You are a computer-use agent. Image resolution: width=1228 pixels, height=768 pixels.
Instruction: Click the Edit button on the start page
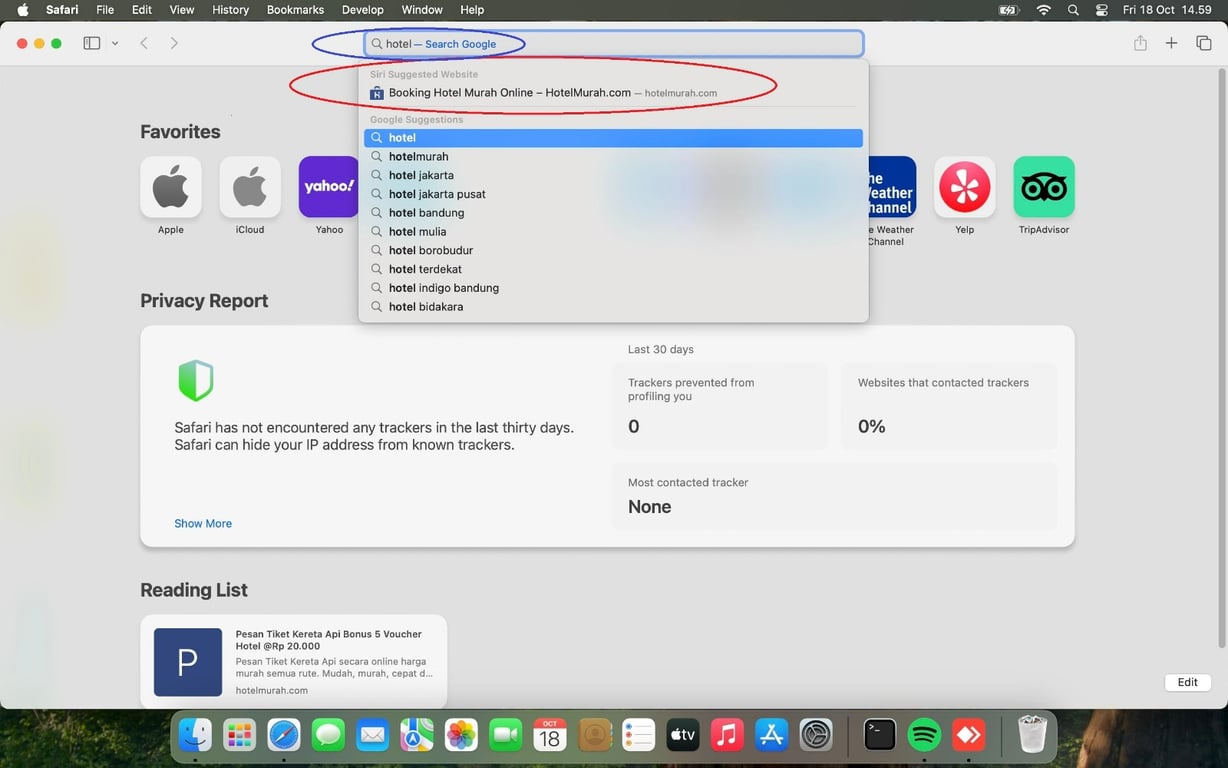click(x=1188, y=682)
